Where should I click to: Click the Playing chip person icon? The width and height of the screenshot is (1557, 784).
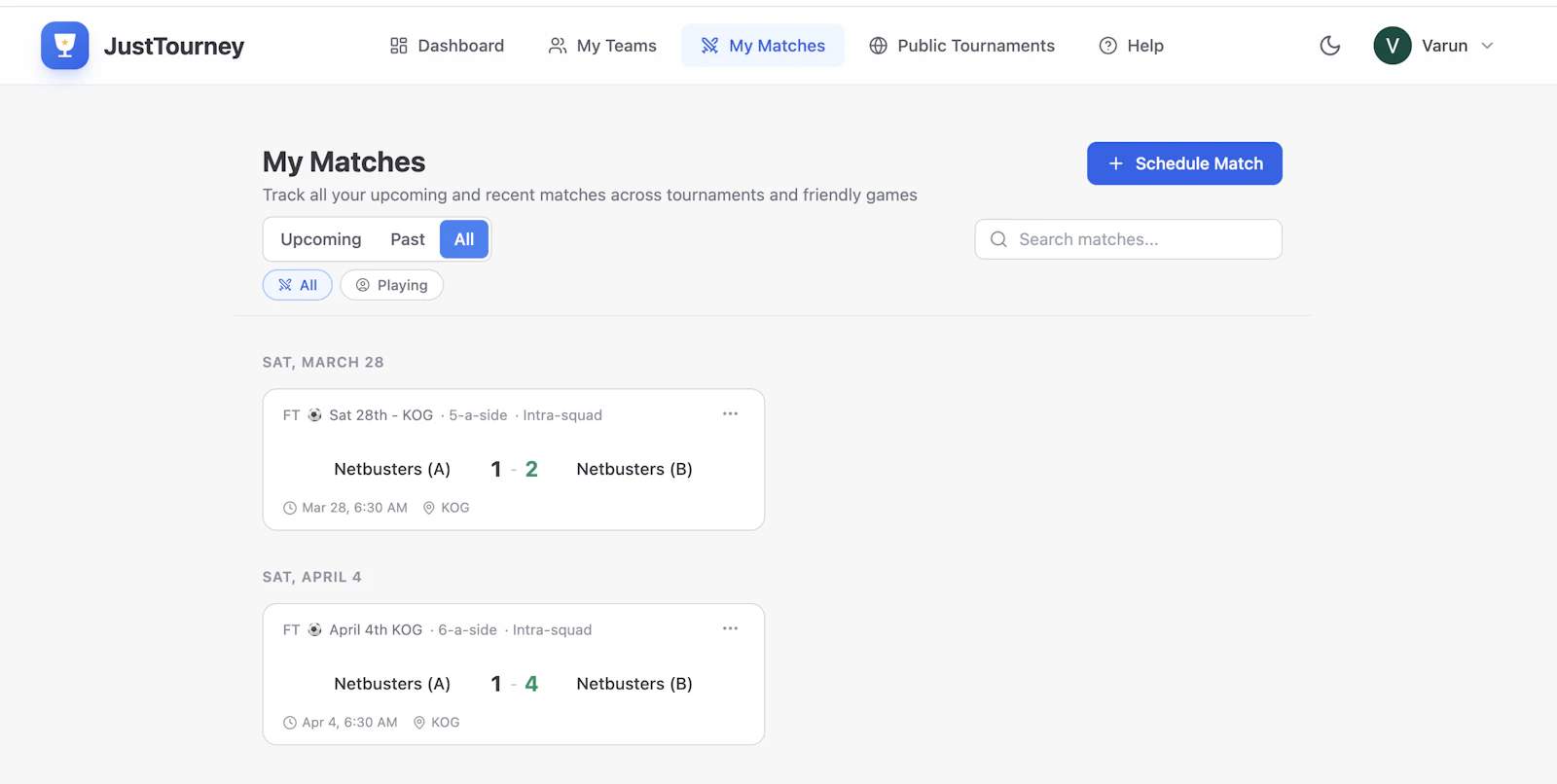363,285
